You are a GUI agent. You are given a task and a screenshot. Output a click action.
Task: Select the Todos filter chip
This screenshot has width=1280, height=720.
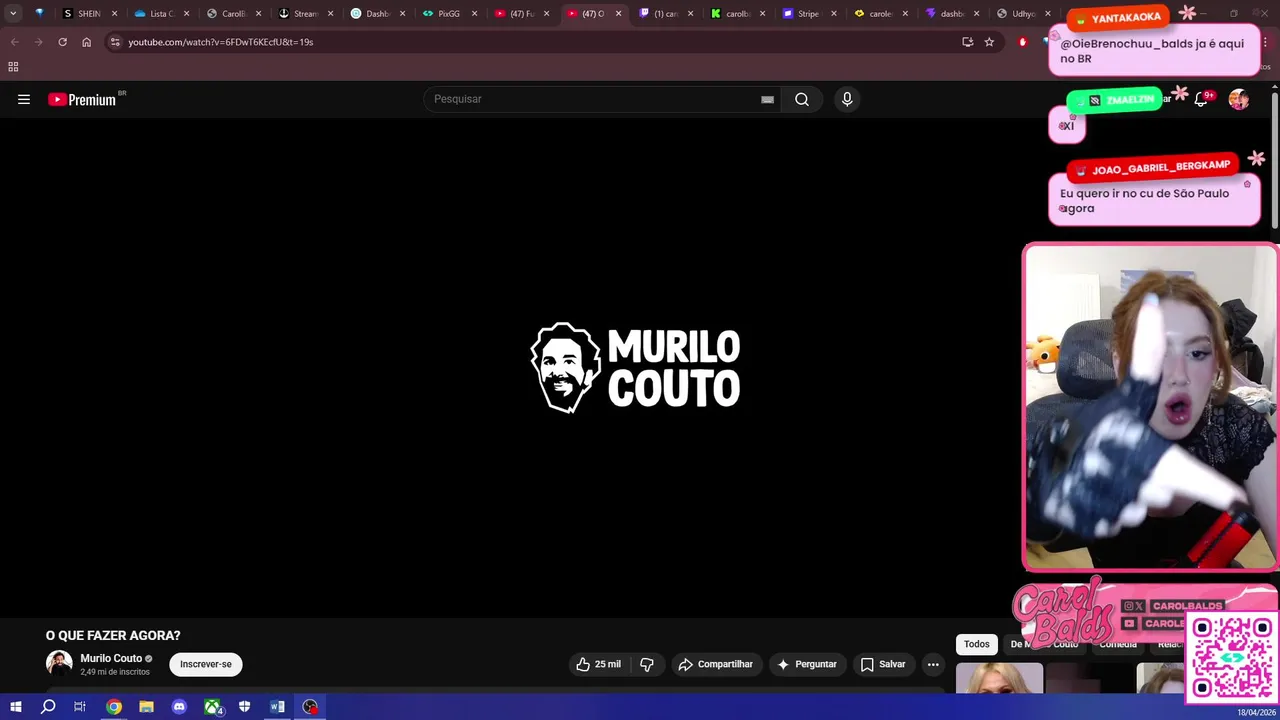pyautogui.click(x=977, y=644)
